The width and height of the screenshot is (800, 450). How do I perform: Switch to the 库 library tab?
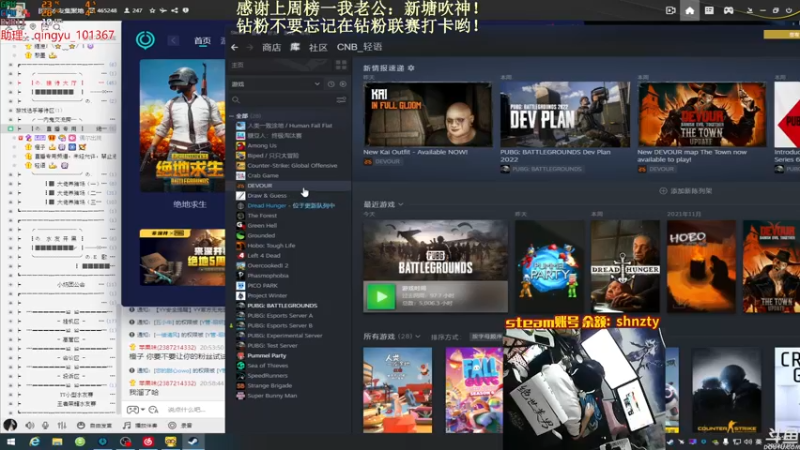click(295, 47)
